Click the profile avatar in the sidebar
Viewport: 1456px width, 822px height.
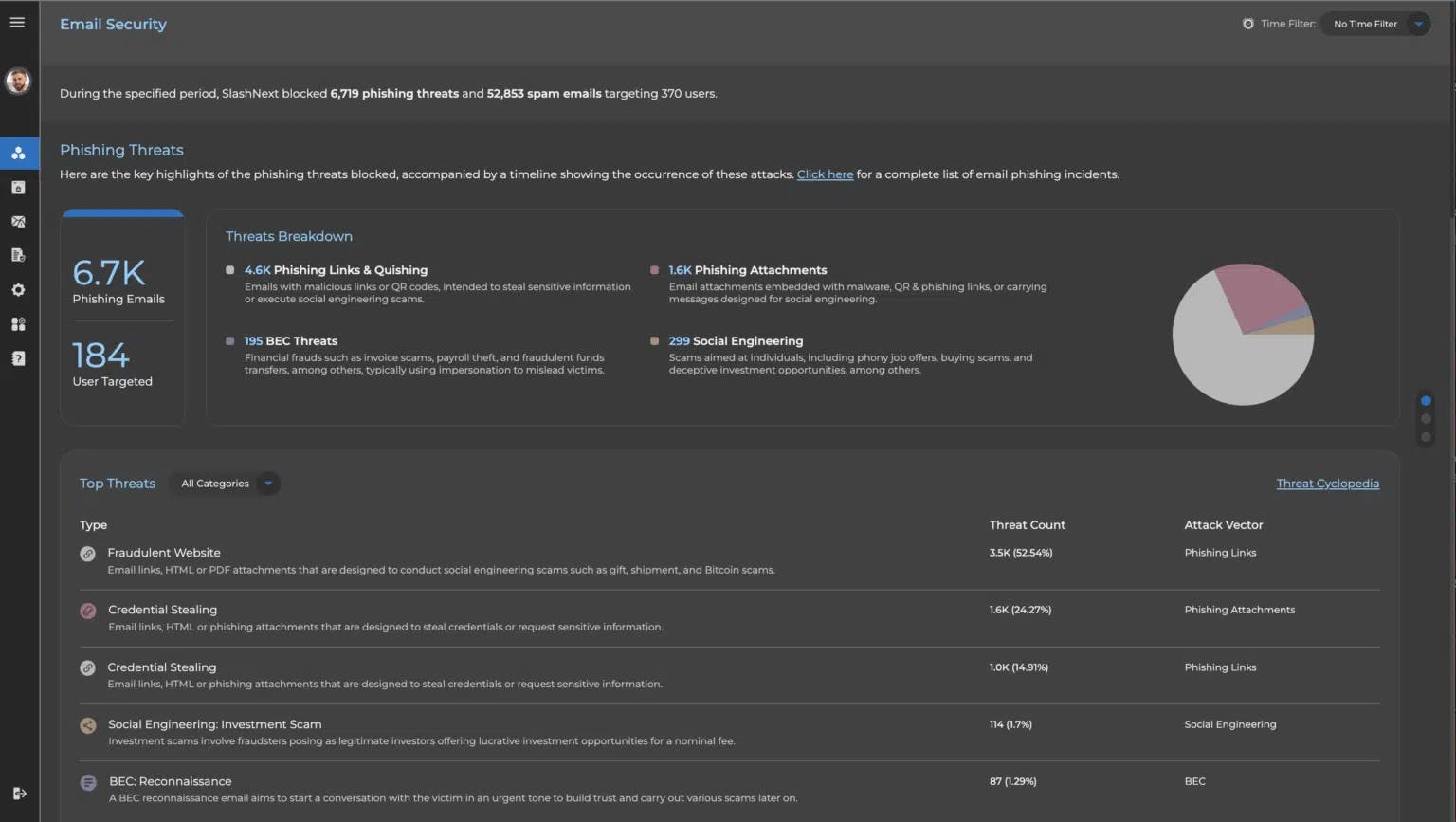click(18, 81)
